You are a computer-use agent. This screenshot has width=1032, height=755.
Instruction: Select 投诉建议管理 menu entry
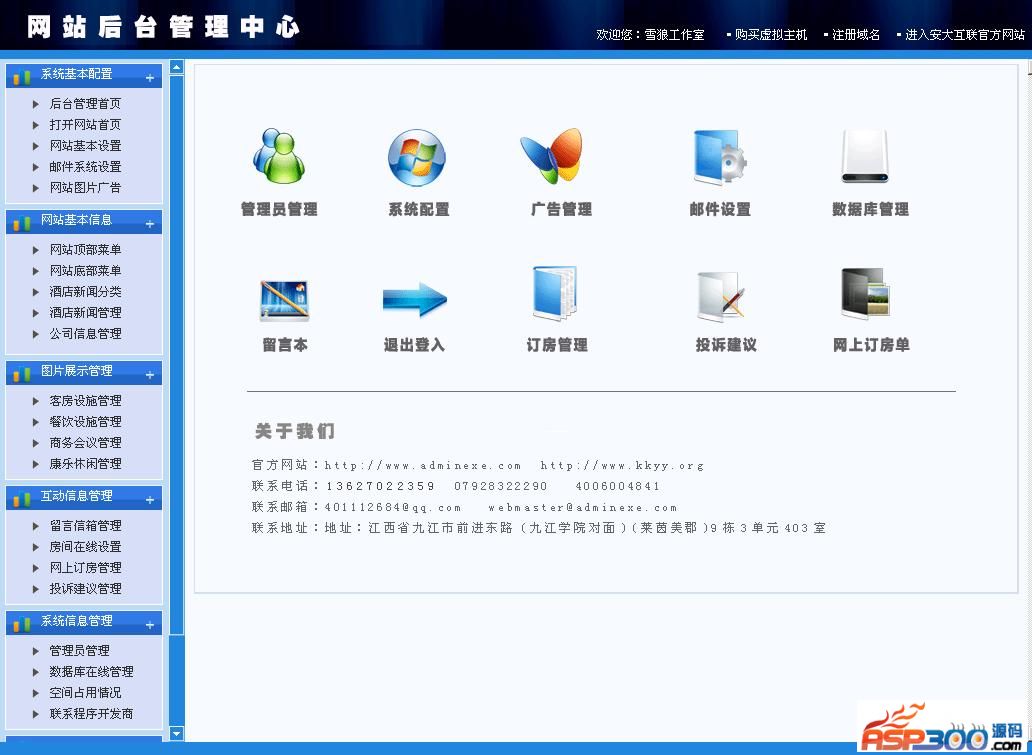tap(86, 588)
